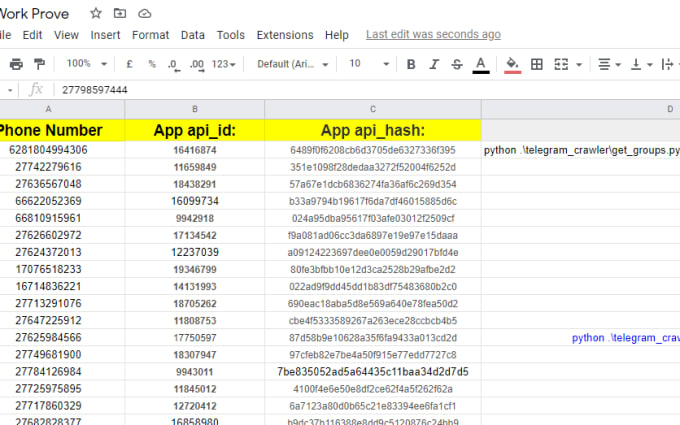Viewport: 680px width, 425px height.
Task: Select phone number cell 6281804994306
Action: click(62, 150)
